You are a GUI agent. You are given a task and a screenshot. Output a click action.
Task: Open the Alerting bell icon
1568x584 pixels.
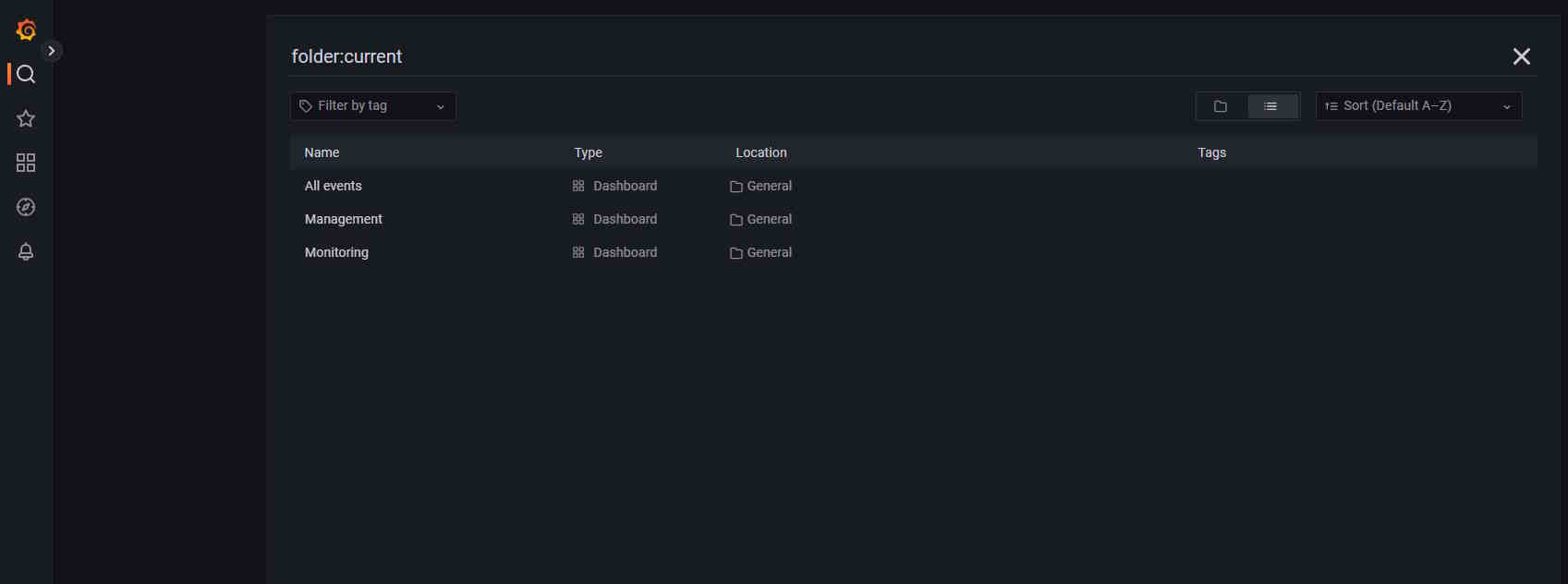pyautogui.click(x=26, y=251)
